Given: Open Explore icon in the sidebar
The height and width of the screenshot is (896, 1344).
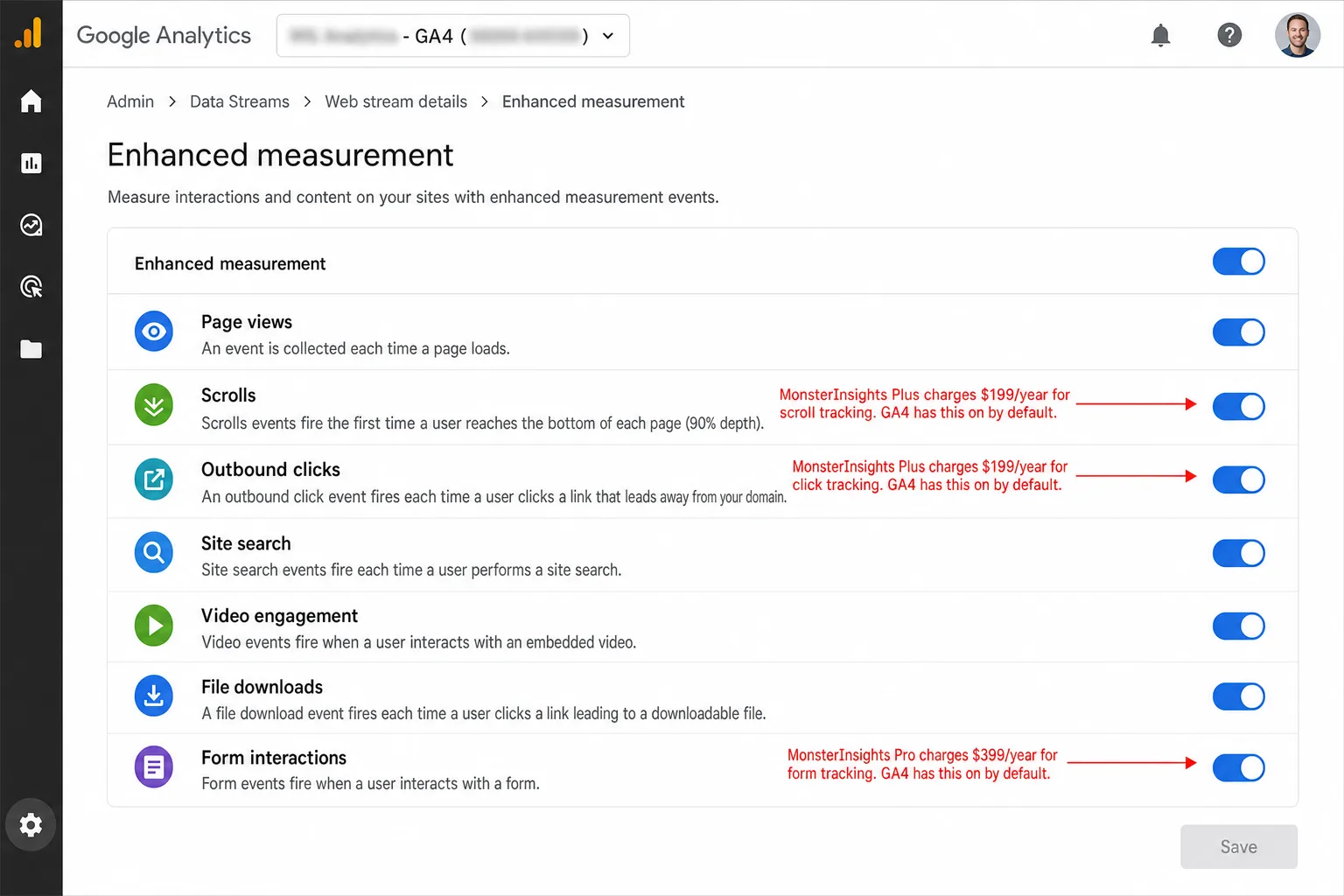Looking at the screenshot, I should click(x=31, y=225).
